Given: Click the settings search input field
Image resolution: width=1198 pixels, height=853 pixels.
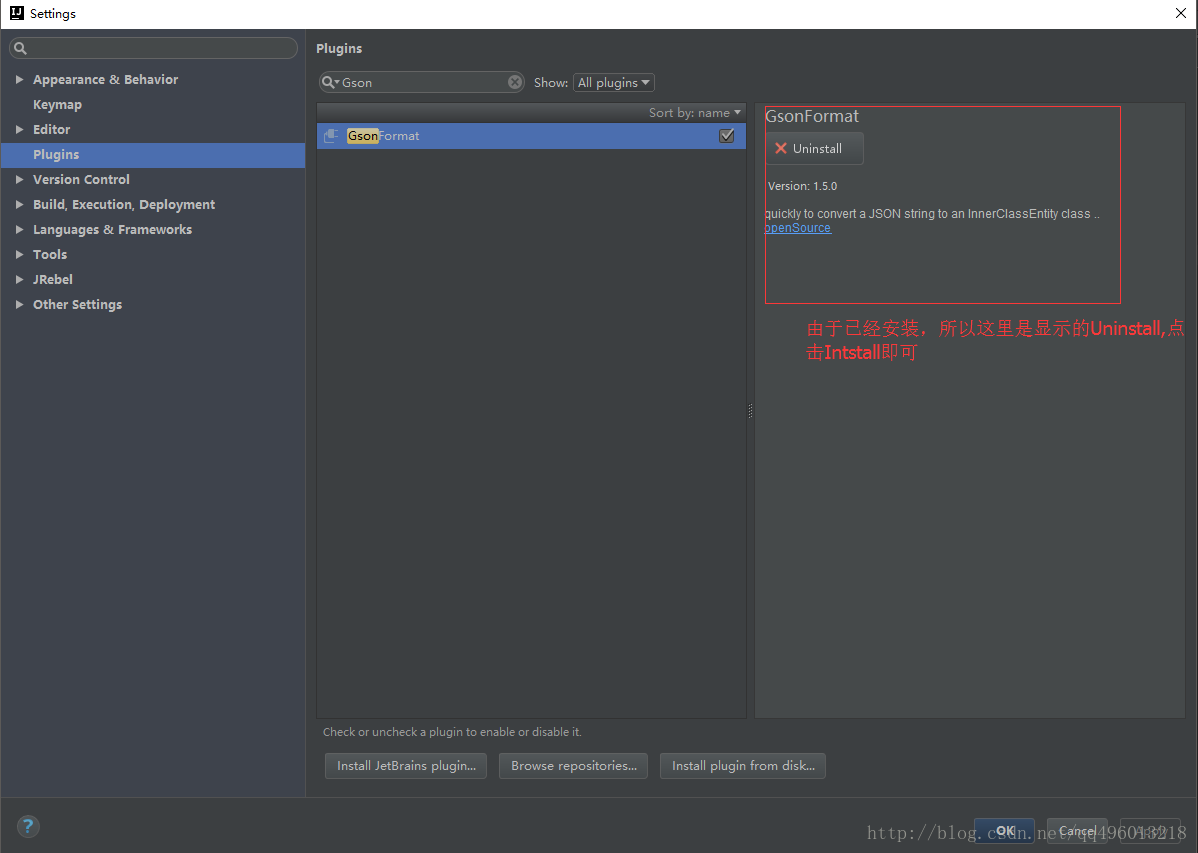Looking at the screenshot, I should click(160, 48).
